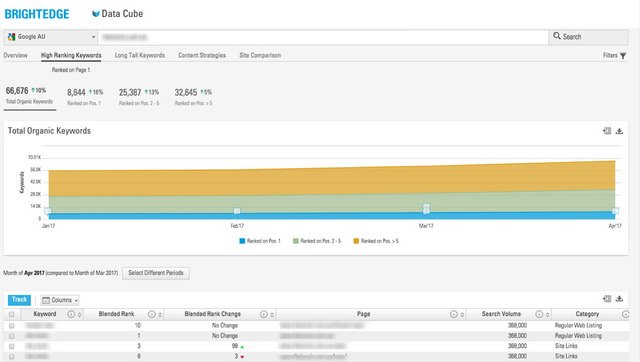Toggle the green Ranked on Pos. 2-5 legend swatch
This screenshot has height=362, width=640.
[x=296, y=241]
